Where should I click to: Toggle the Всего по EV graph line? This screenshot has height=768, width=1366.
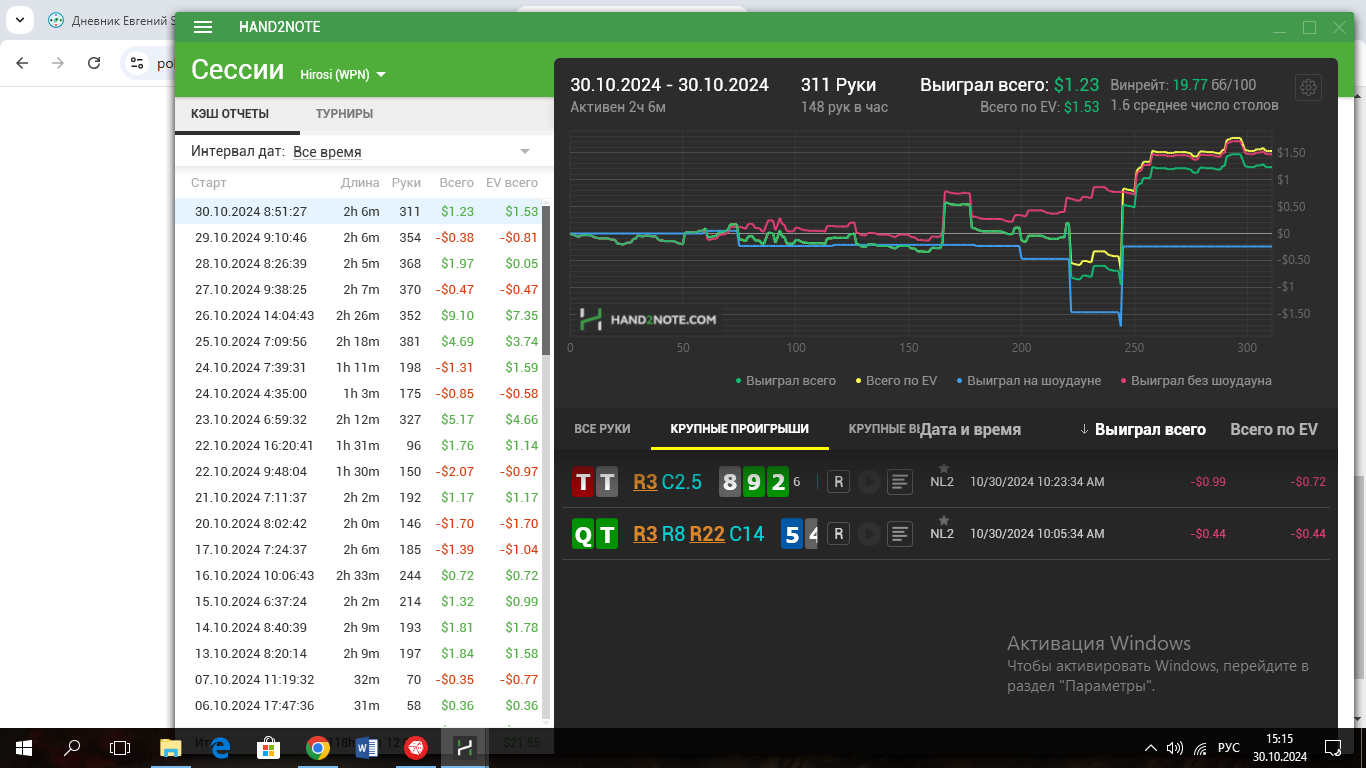(x=896, y=380)
